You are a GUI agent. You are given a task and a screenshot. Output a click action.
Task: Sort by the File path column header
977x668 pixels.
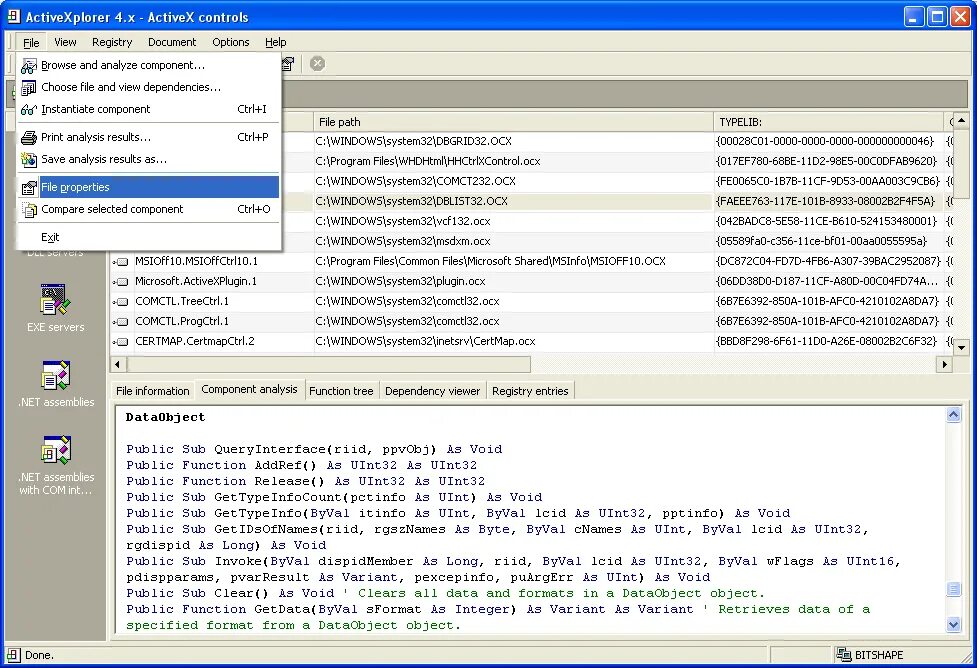point(513,122)
